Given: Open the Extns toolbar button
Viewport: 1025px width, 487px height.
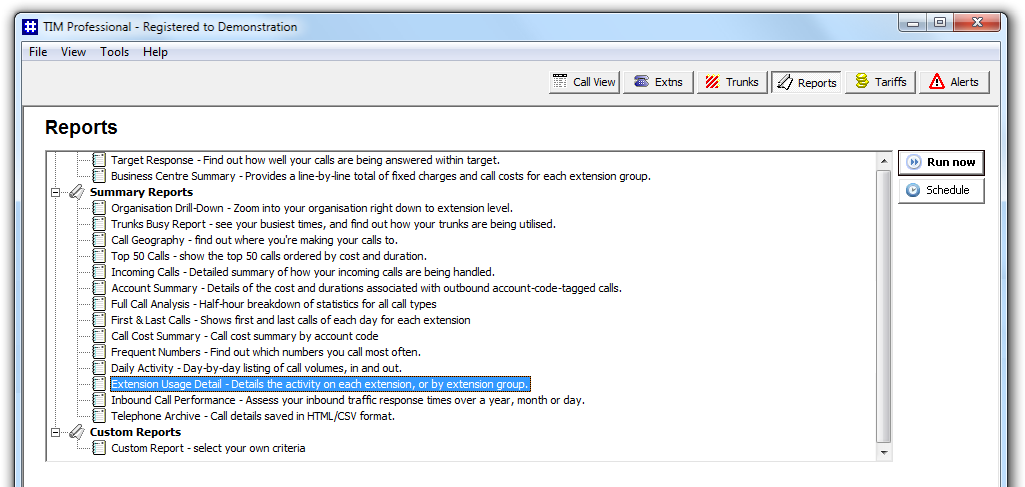Looking at the screenshot, I should pyautogui.click(x=658, y=82).
